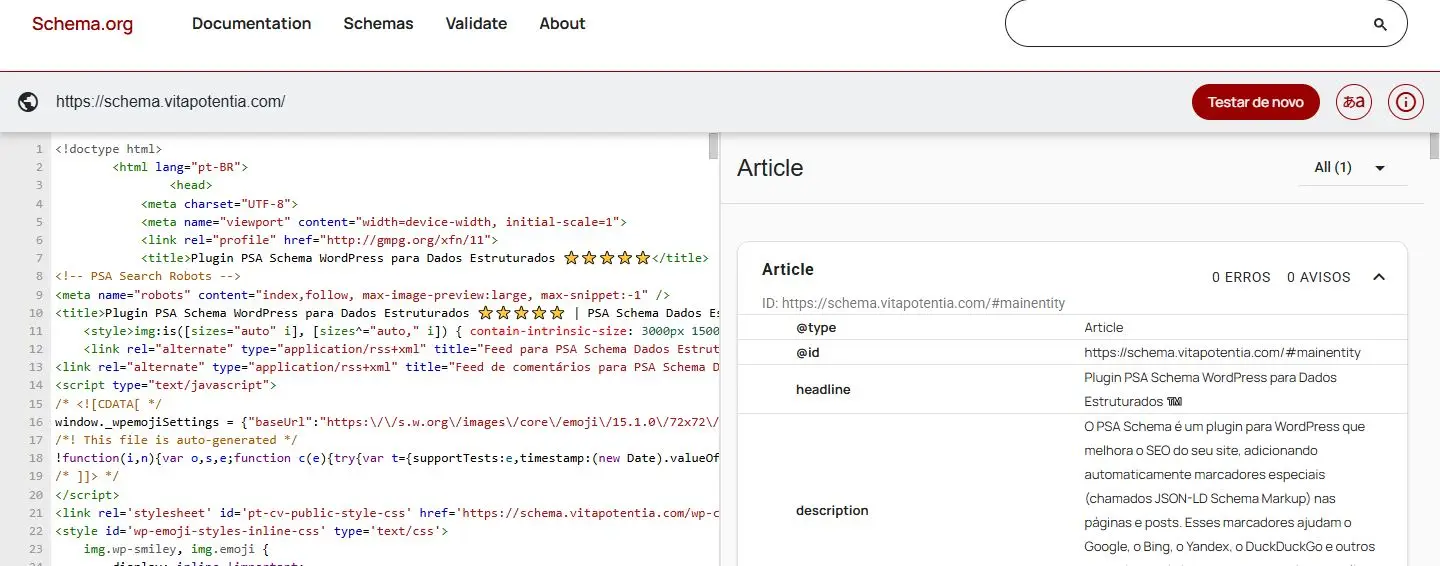The image size is (1440, 566).
Task: Click code line 1 doctype html
Action: tap(108, 149)
